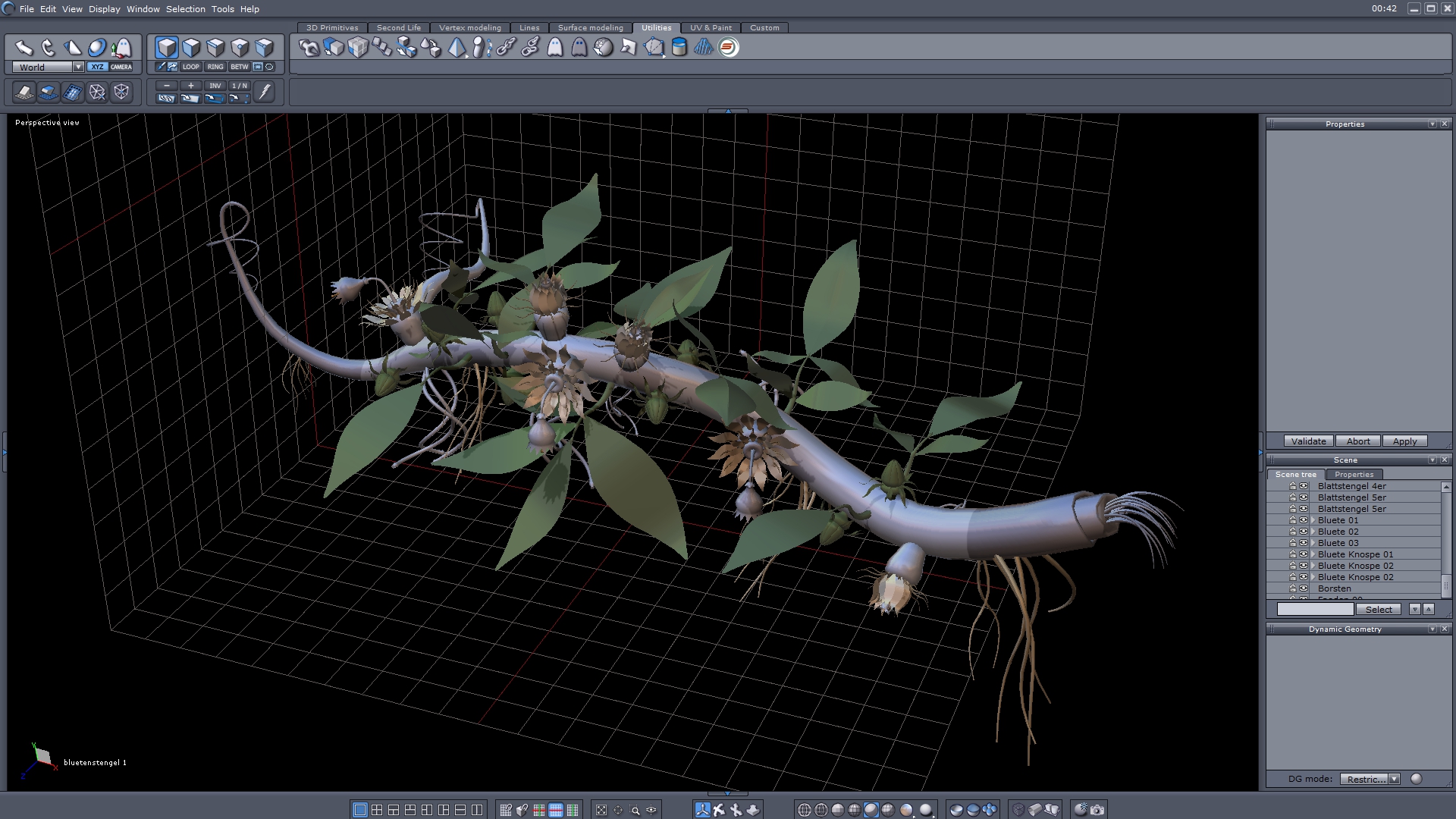Click the Select button in Scene panel

[1378, 610]
